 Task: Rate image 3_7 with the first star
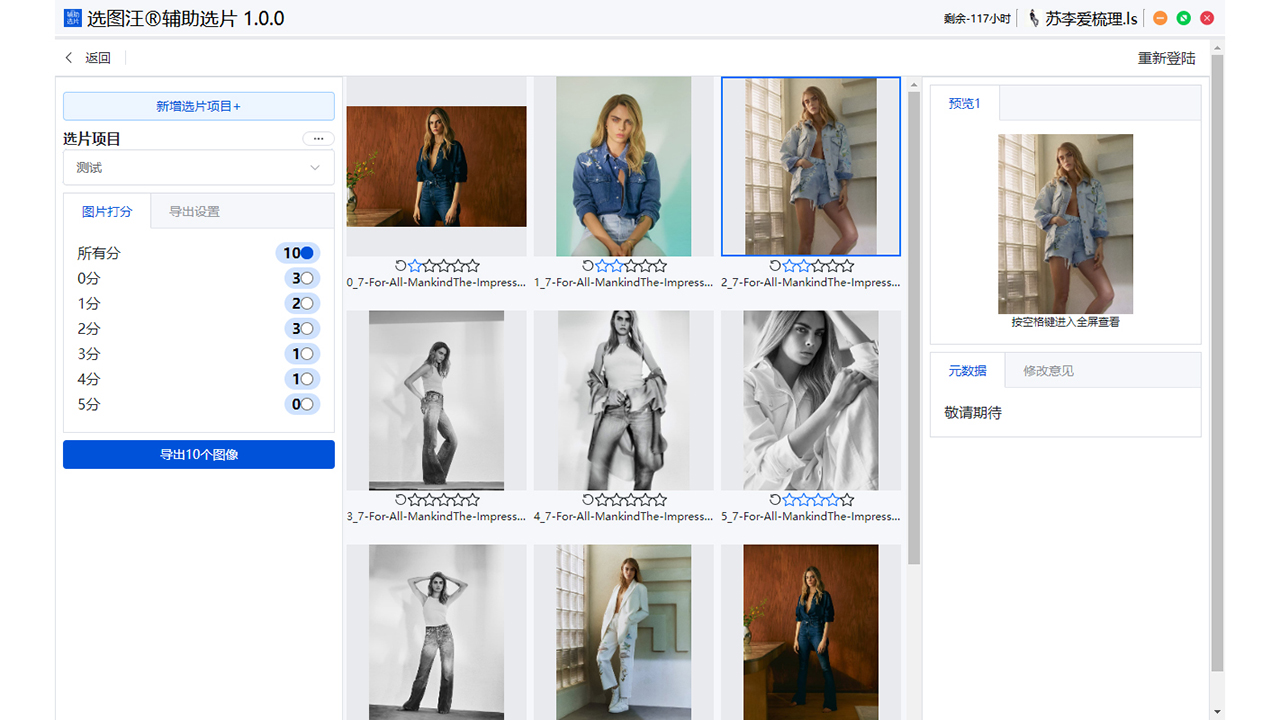pyautogui.click(x=414, y=500)
